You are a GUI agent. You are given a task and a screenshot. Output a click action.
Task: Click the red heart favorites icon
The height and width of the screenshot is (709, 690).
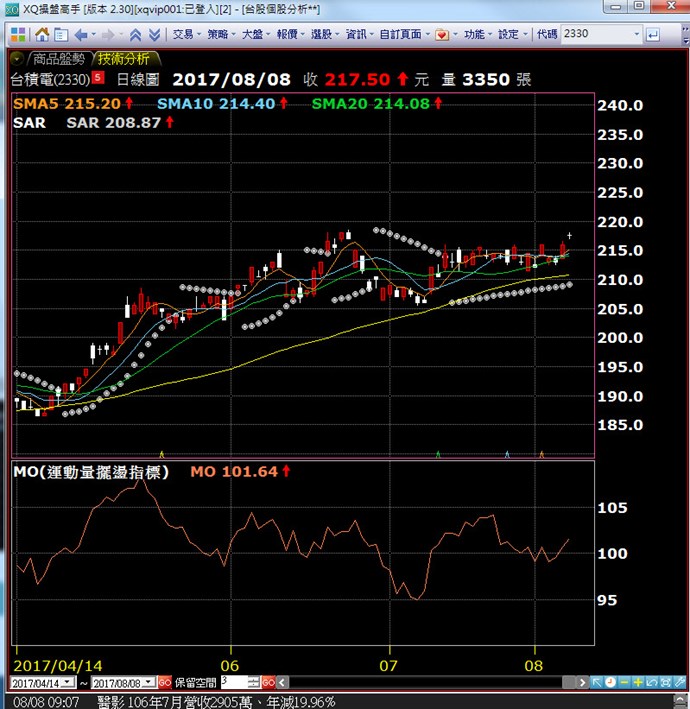pos(442,34)
